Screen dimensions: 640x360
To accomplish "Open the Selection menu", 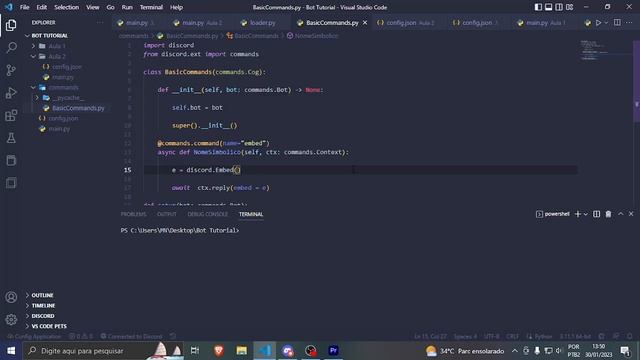I will pyautogui.click(x=67, y=7).
